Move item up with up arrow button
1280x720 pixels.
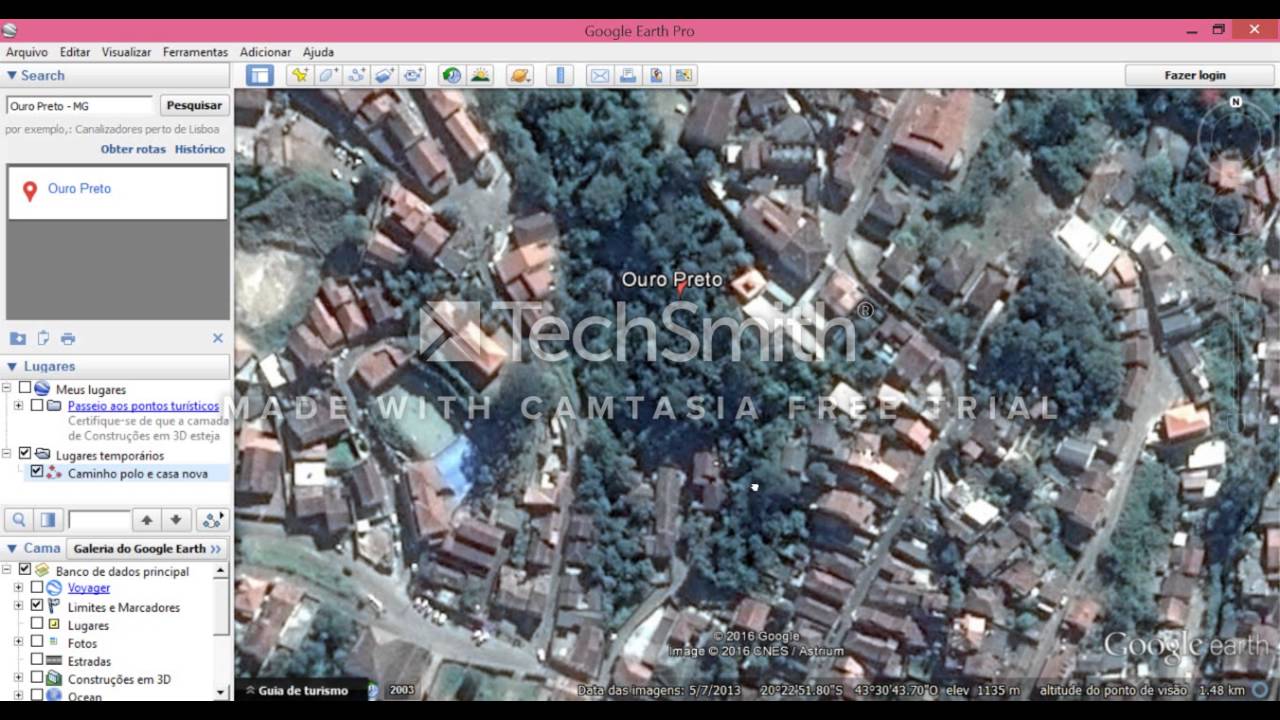click(x=147, y=520)
